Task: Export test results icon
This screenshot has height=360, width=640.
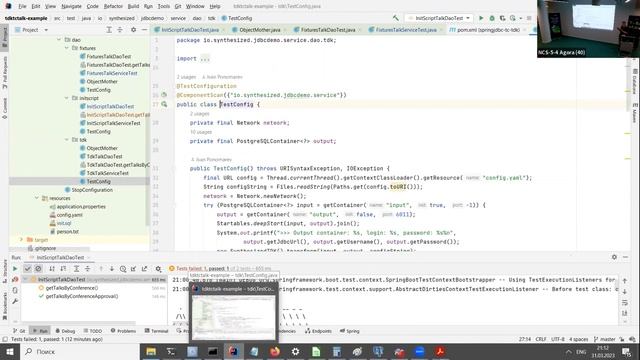Action: coord(144,269)
